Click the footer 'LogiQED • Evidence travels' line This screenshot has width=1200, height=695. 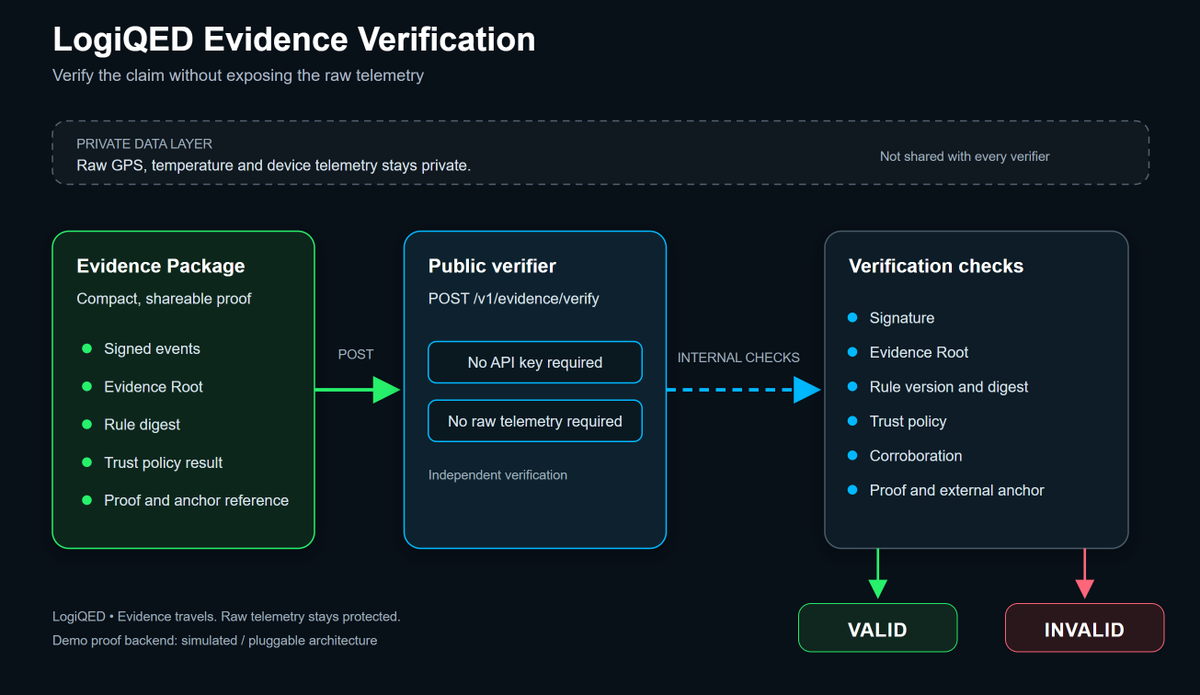(x=226, y=616)
